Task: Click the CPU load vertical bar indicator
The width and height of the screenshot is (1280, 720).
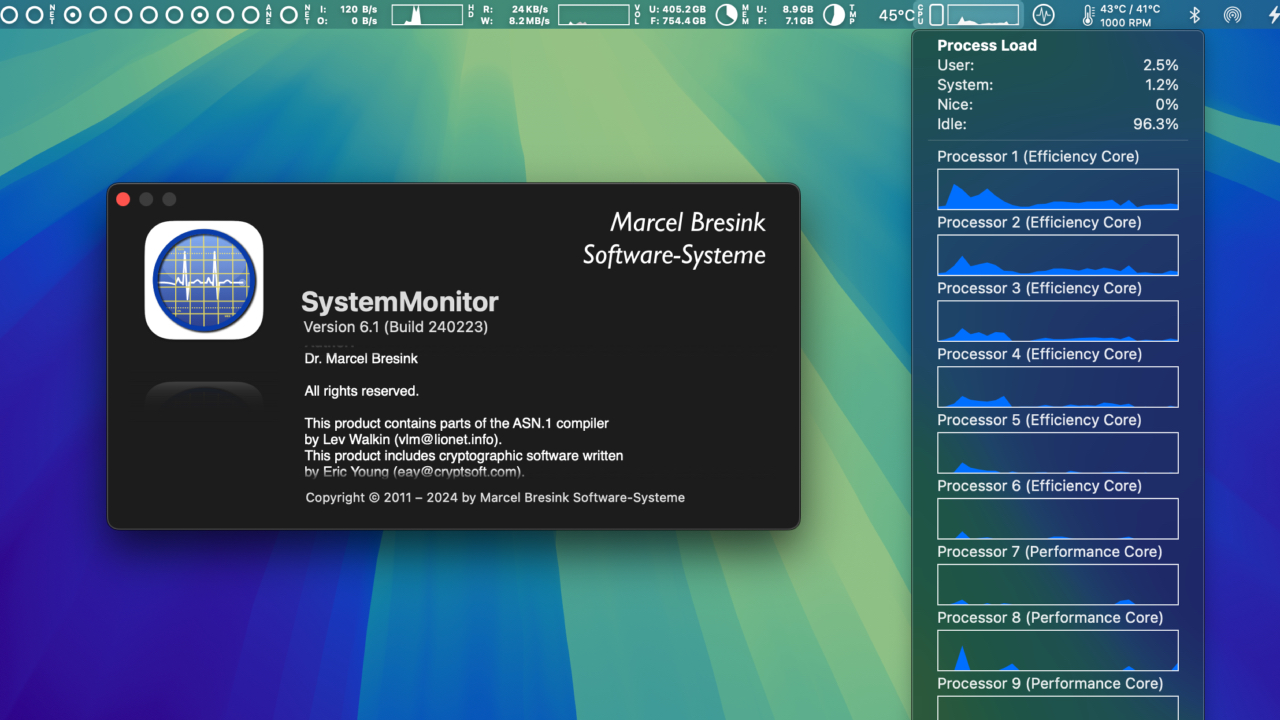Action: click(x=936, y=15)
